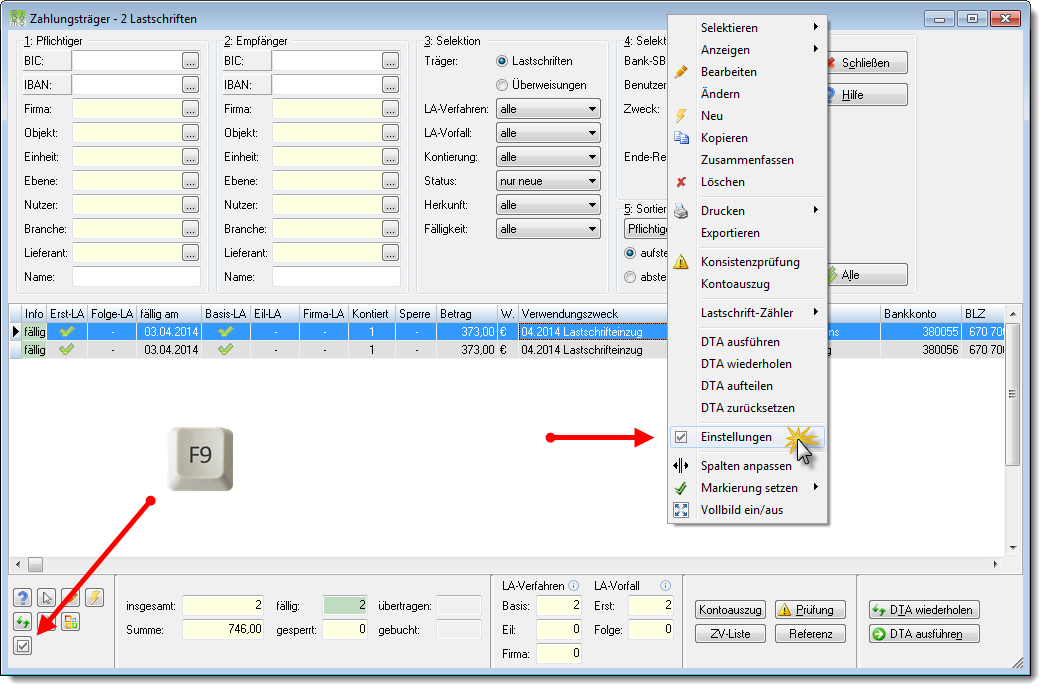Open the LA-Vorfall dropdown
Viewport: 1046px width, 691px height.
tap(548, 133)
